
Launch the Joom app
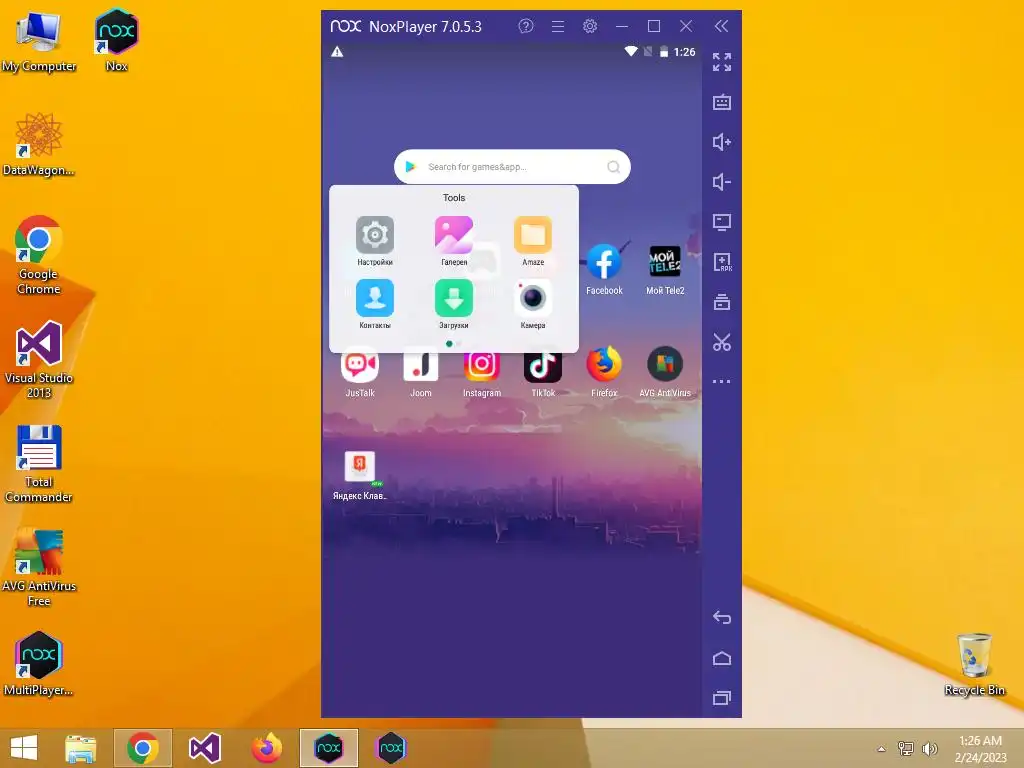coord(421,372)
